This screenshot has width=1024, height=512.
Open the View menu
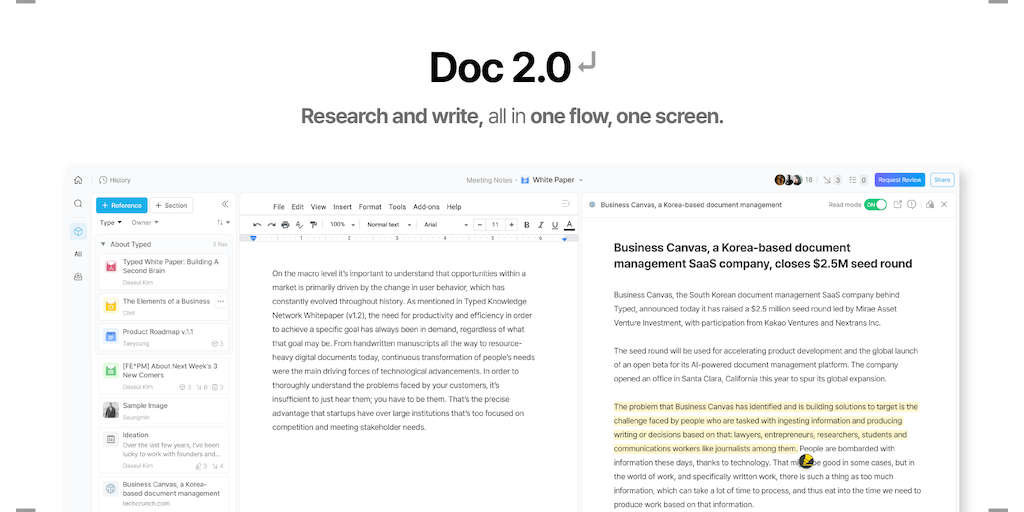coord(318,207)
